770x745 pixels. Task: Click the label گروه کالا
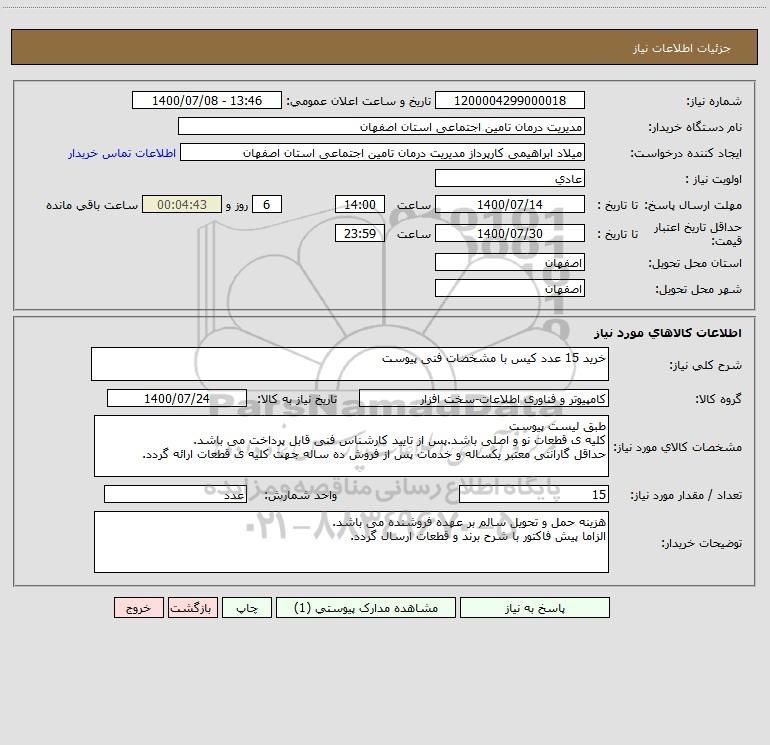pos(718,399)
